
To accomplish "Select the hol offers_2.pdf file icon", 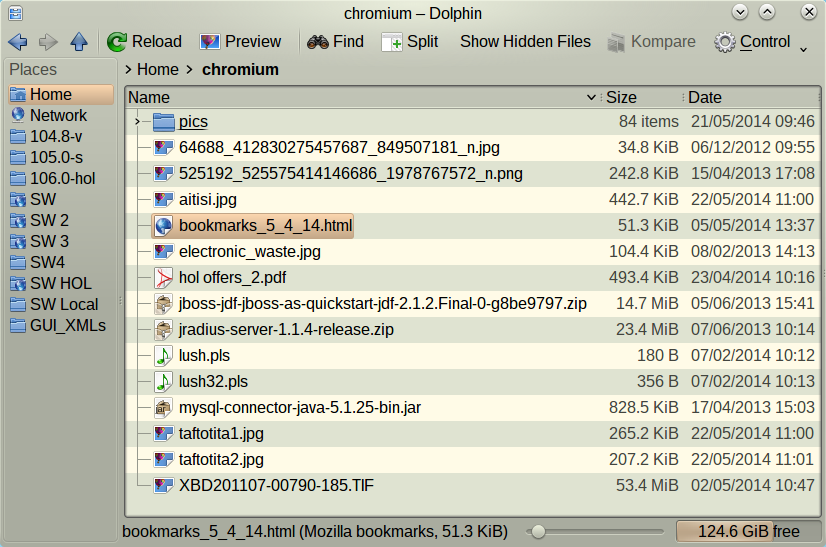I will [x=163, y=278].
